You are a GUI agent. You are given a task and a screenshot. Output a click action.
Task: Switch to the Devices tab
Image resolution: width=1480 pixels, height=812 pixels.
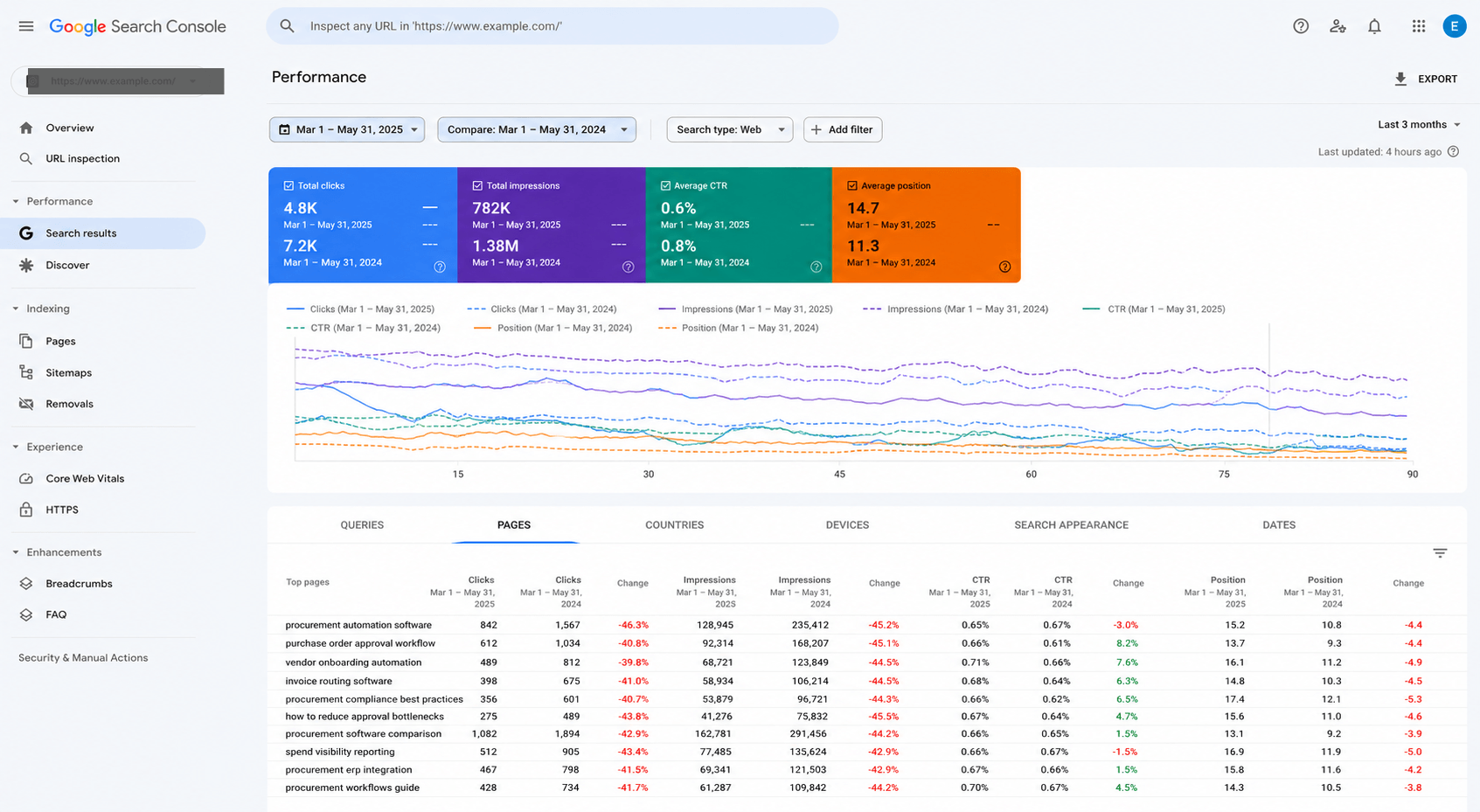(x=847, y=525)
